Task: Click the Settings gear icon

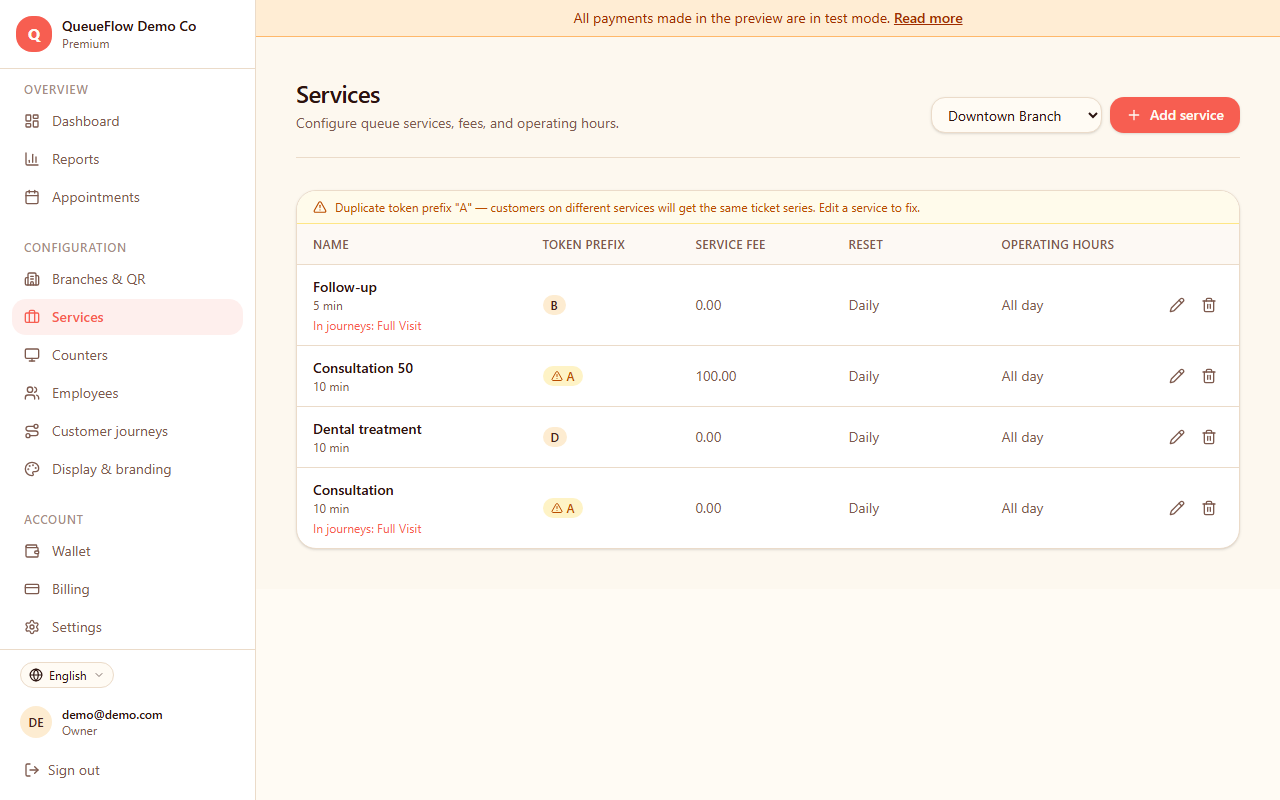Action: click(32, 627)
